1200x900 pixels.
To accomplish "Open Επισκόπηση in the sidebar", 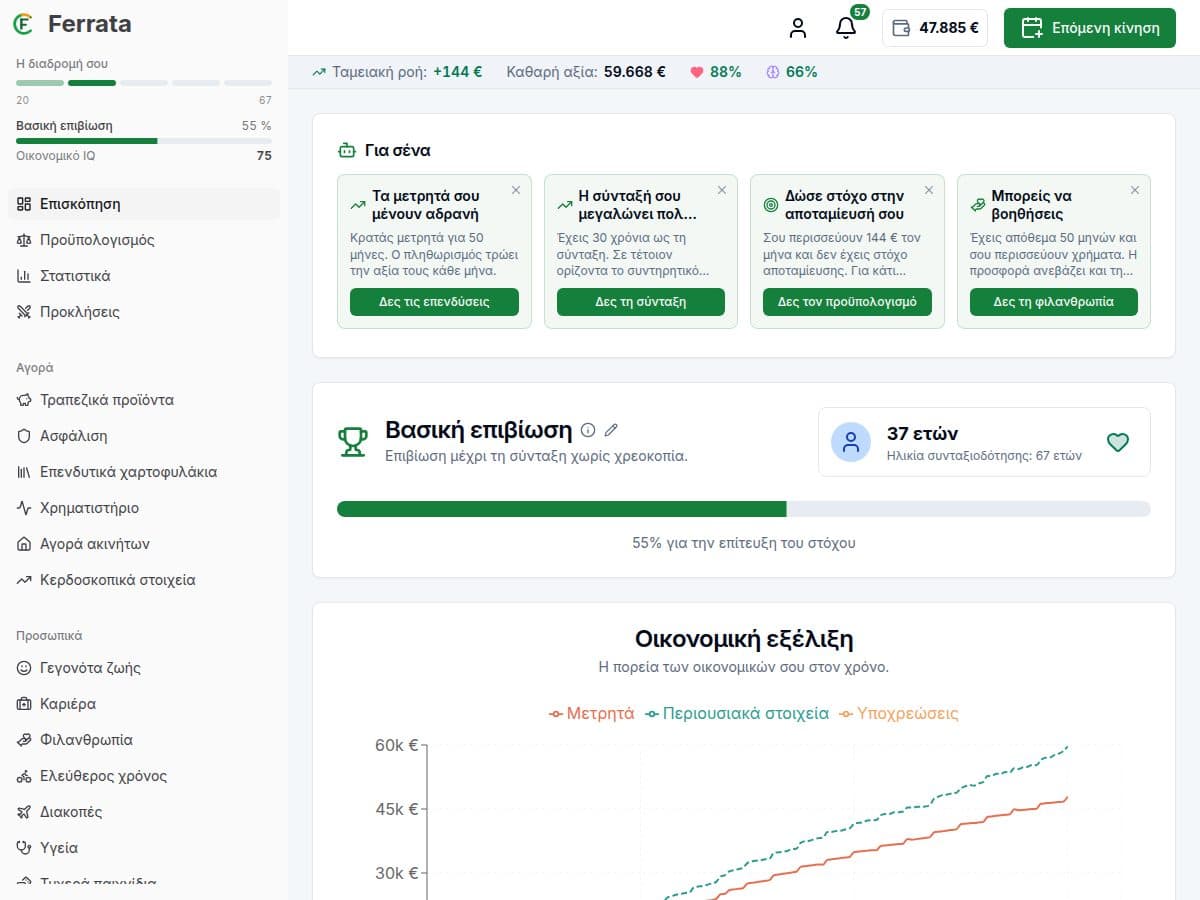I will [144, 204].
